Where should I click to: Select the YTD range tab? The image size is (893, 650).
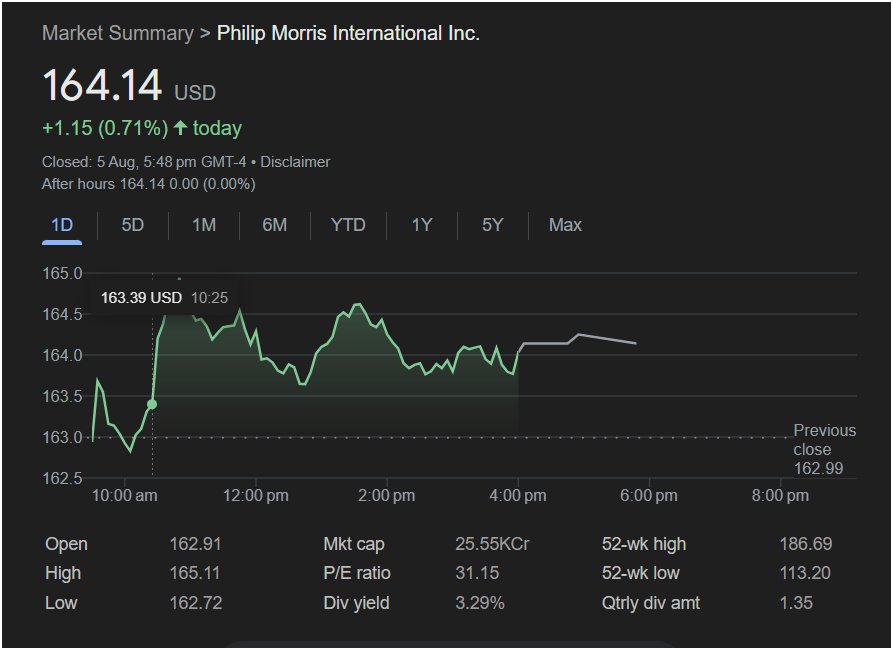coord(348,225)
